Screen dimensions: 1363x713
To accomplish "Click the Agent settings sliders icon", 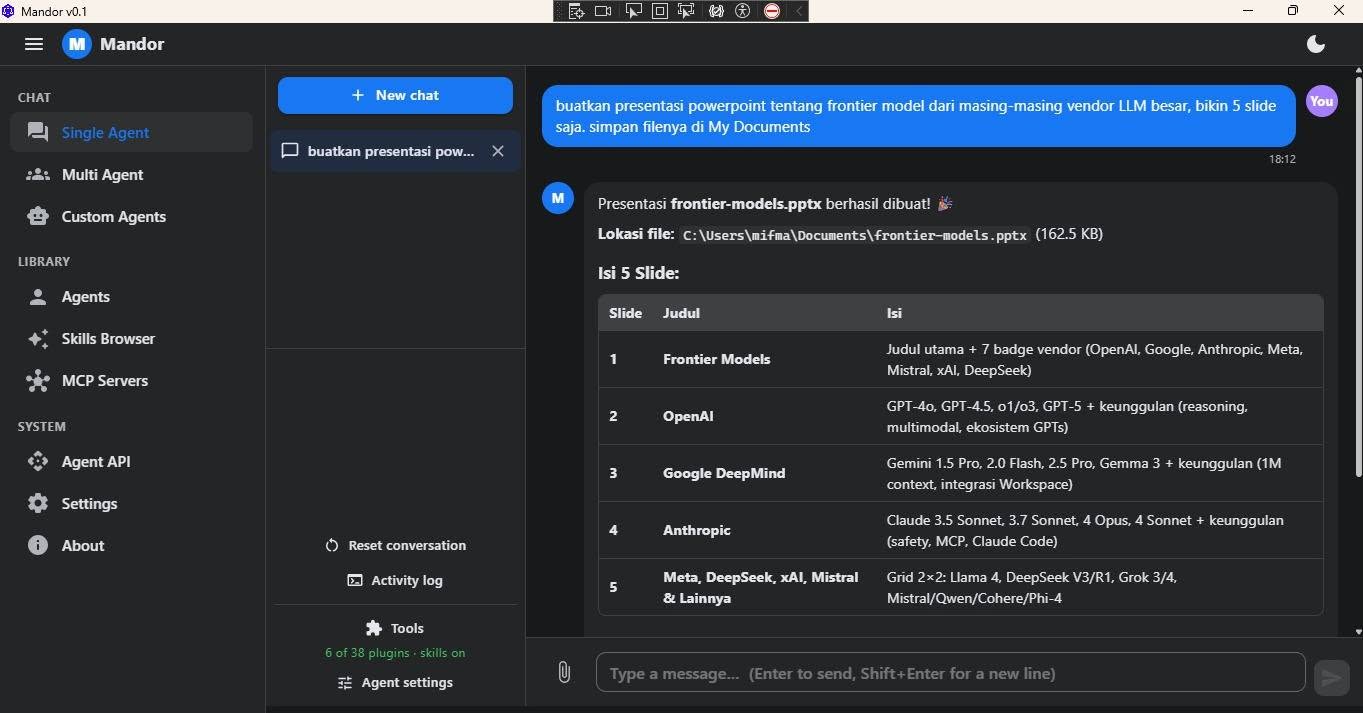I will (x=345, y=682).
